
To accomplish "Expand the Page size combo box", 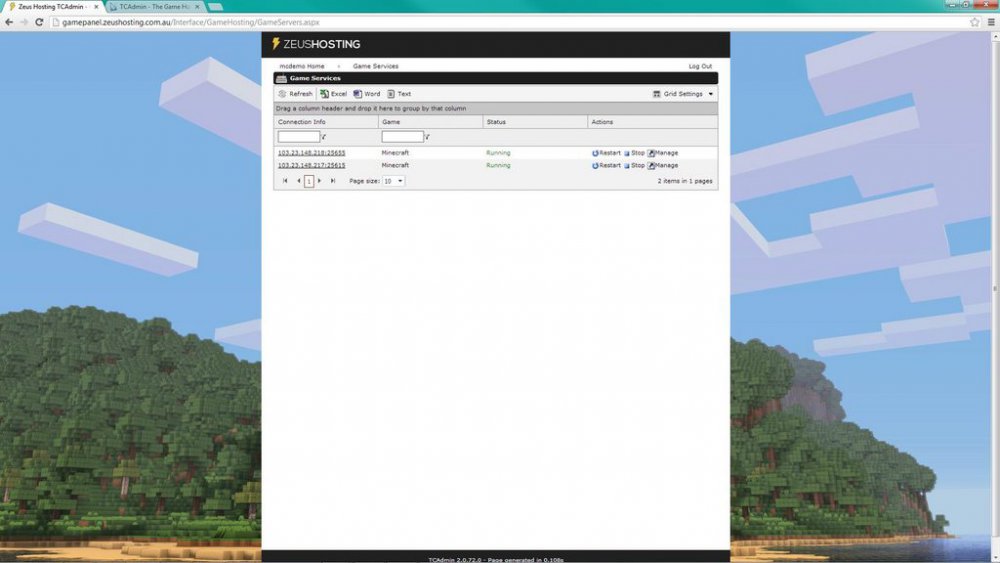I will [400, 181].
